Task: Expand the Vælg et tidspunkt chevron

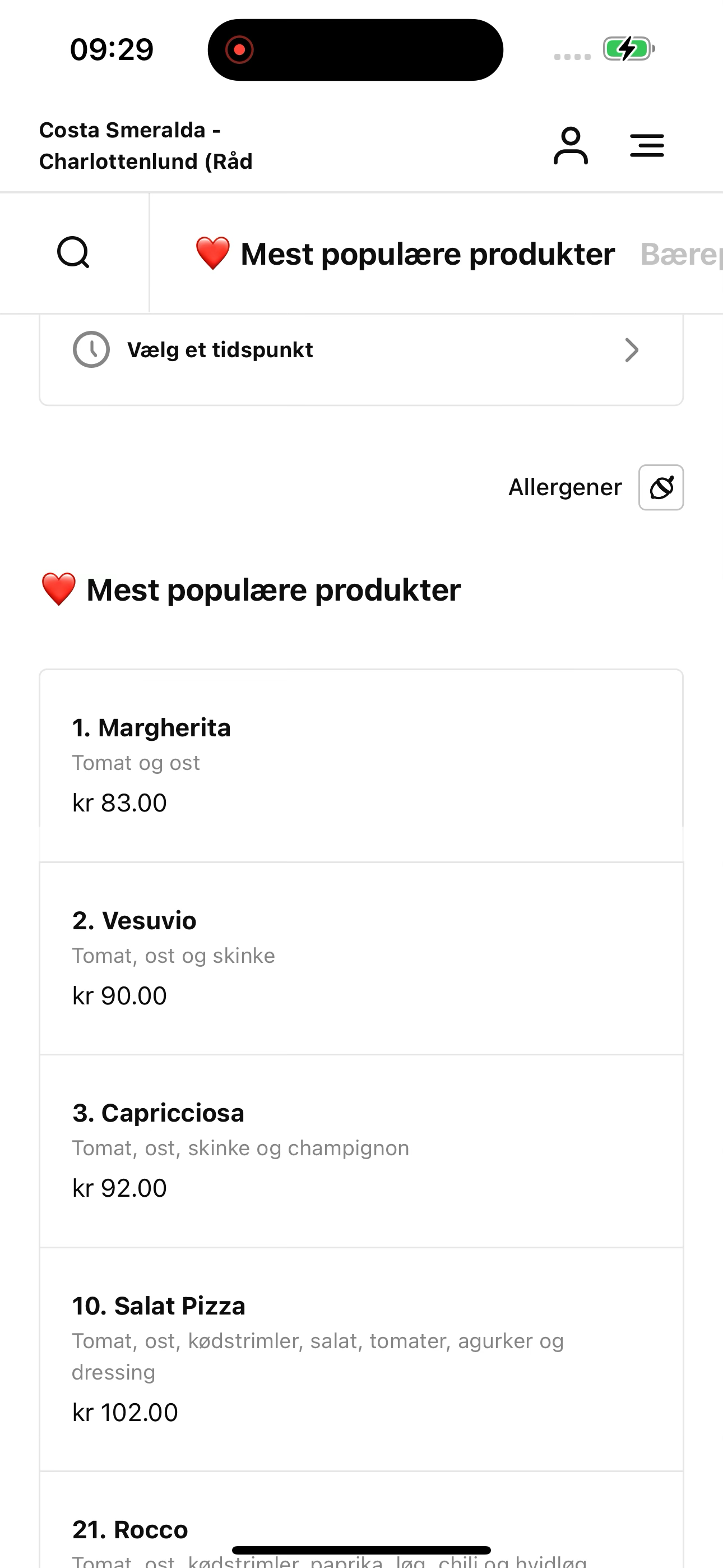Action: [632, 350]
